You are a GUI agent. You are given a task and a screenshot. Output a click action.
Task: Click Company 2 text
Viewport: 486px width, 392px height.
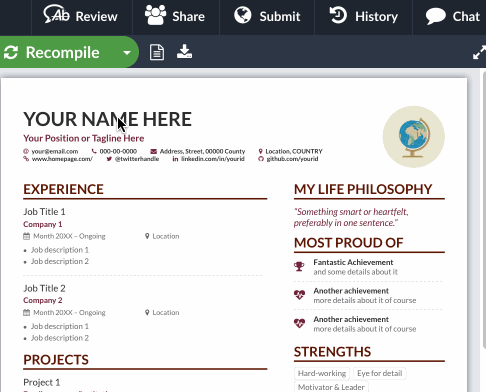click(x=43, y=300)
